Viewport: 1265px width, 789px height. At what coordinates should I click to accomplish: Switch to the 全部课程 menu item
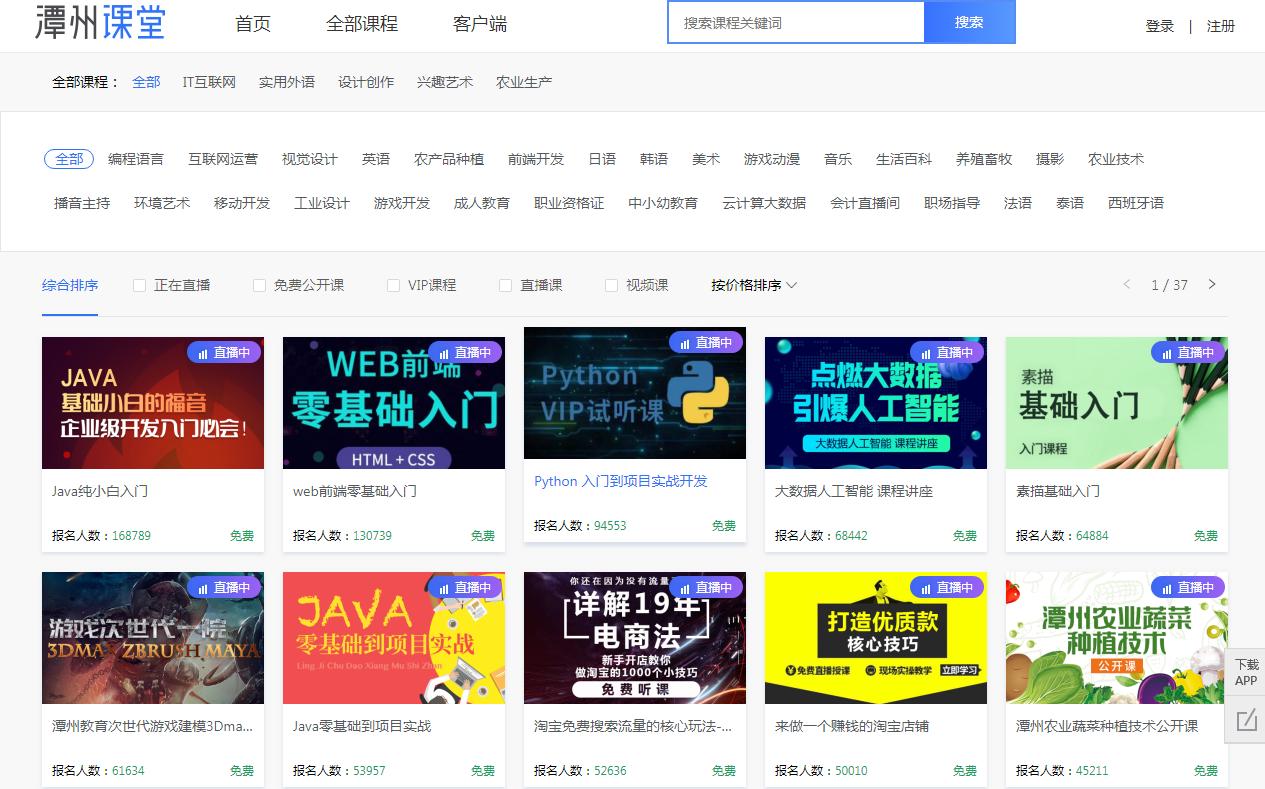363,25
